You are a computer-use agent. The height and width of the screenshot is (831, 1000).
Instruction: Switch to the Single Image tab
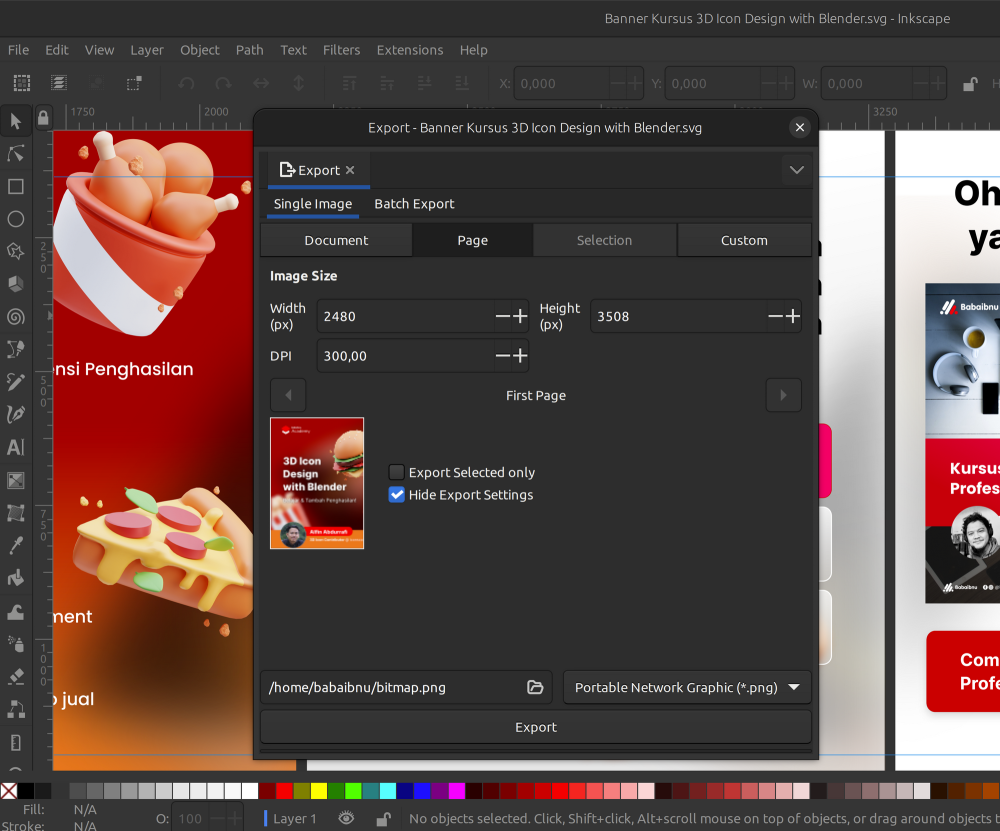(312, 204)
